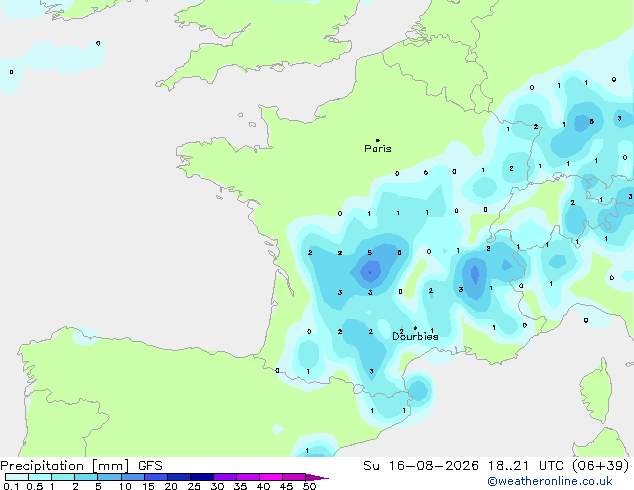Click the '0.1' legend scale value
Screen dimensions: 634x490
[x=11, y=486]
